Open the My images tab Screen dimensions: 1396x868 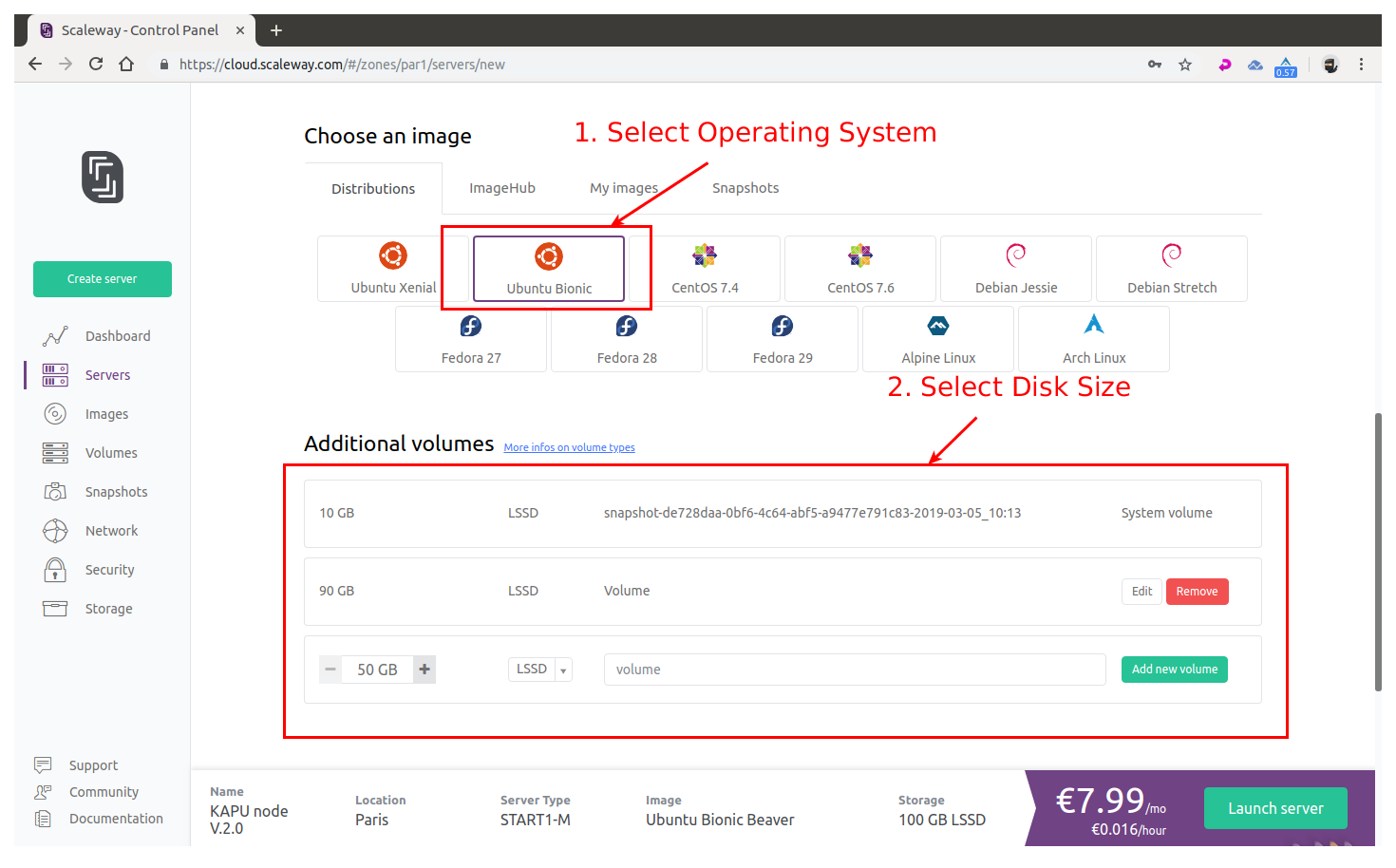[624, 188]
